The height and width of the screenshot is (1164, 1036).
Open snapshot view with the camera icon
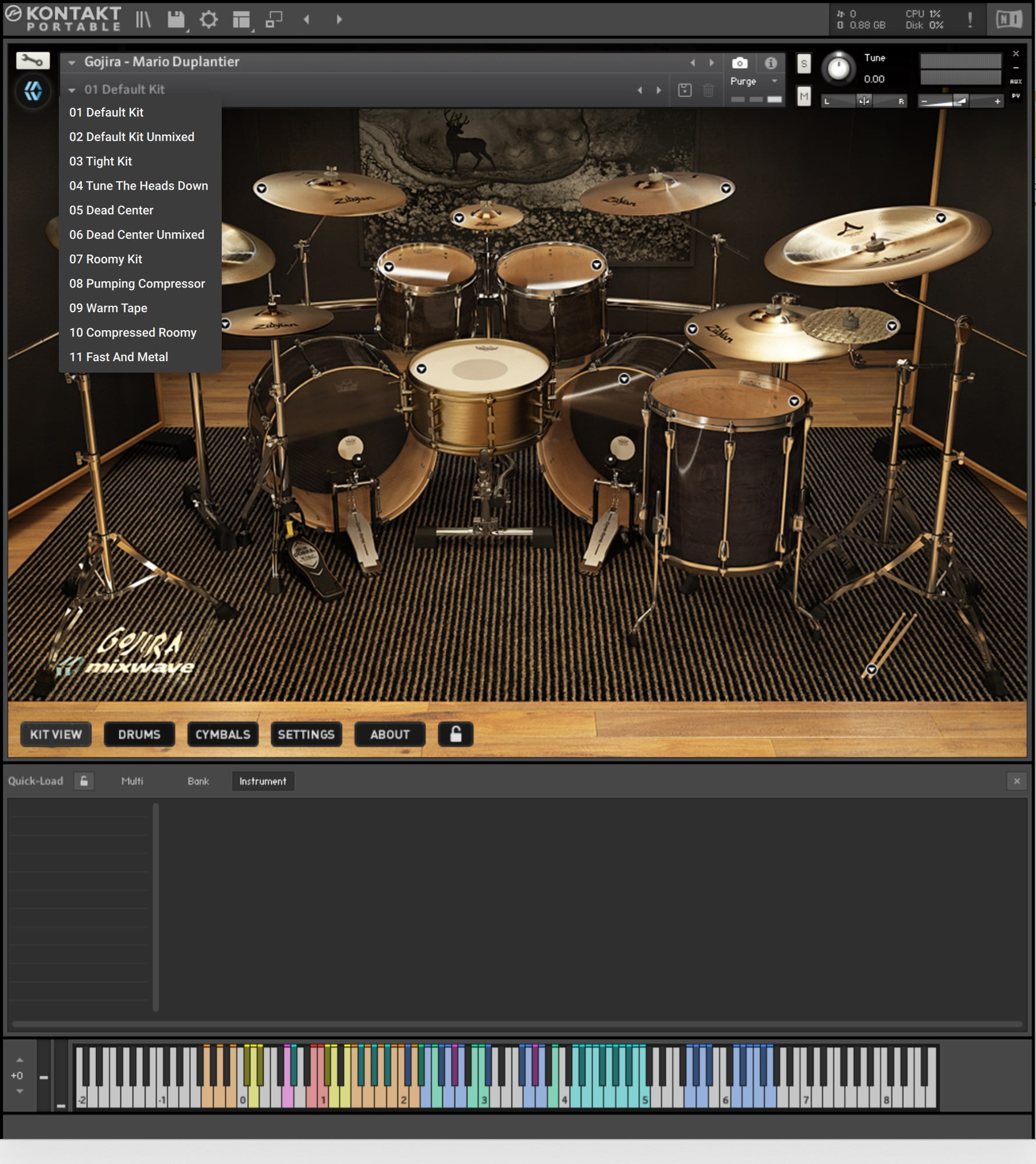(739, 63)
